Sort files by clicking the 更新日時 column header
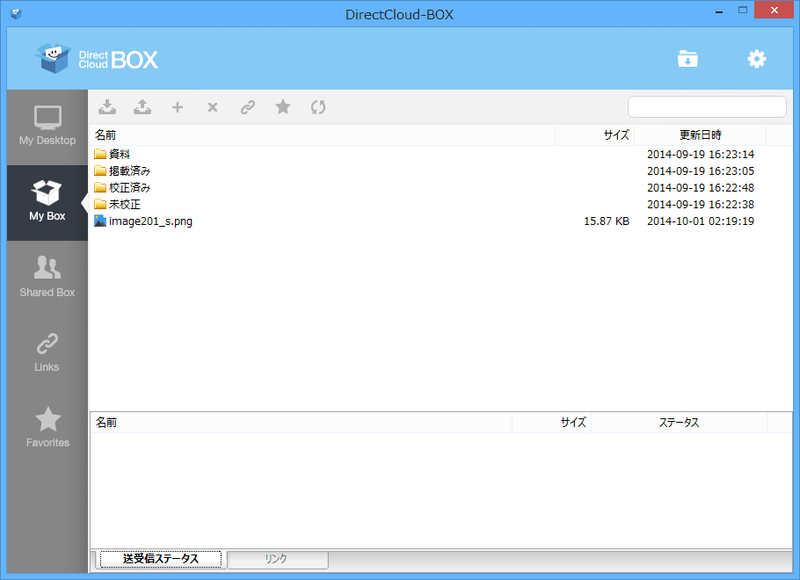This screenshot has width=800, height=580. 697,135
